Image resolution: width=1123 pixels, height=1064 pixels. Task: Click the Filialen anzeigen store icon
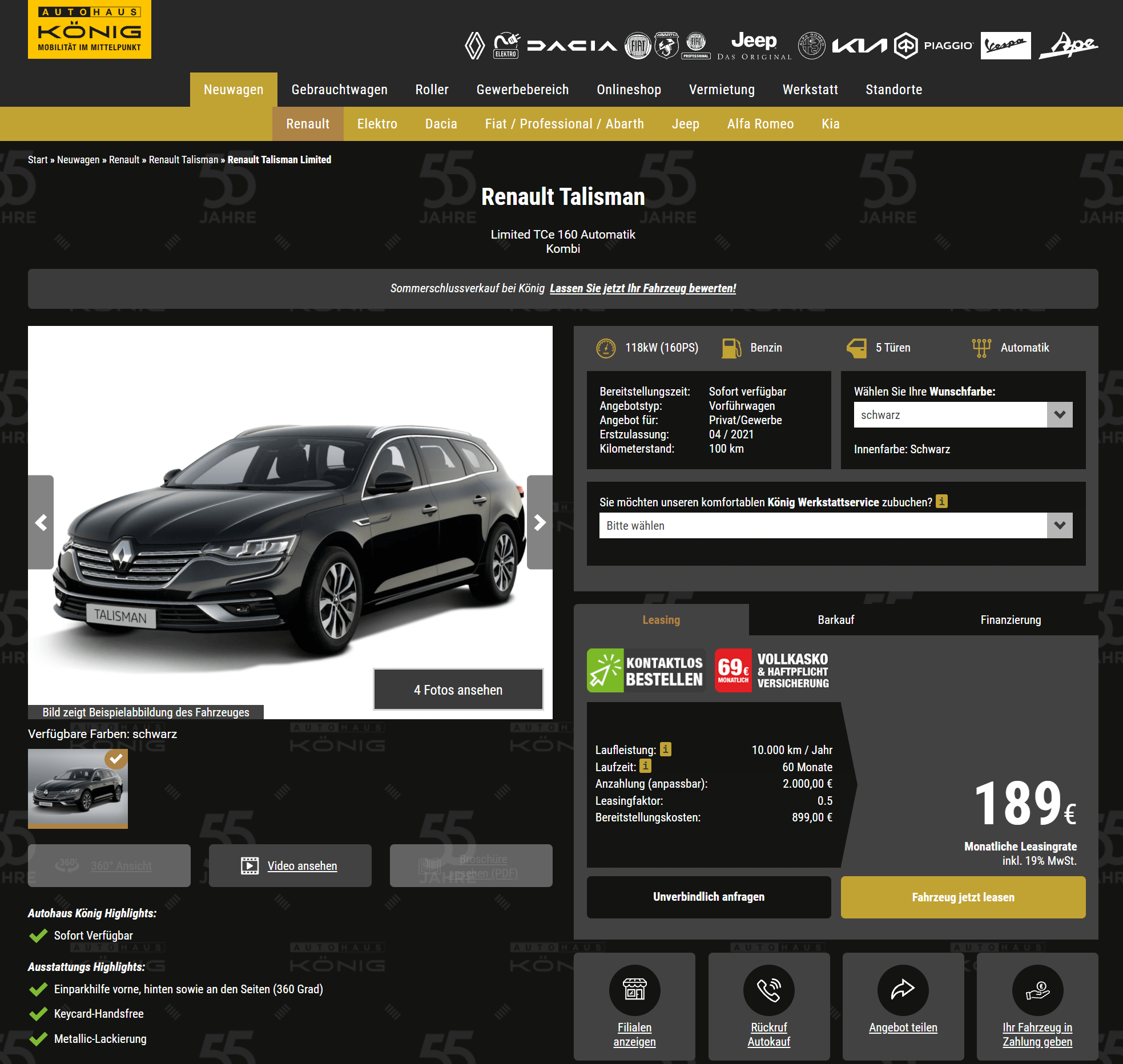(634, 990)
